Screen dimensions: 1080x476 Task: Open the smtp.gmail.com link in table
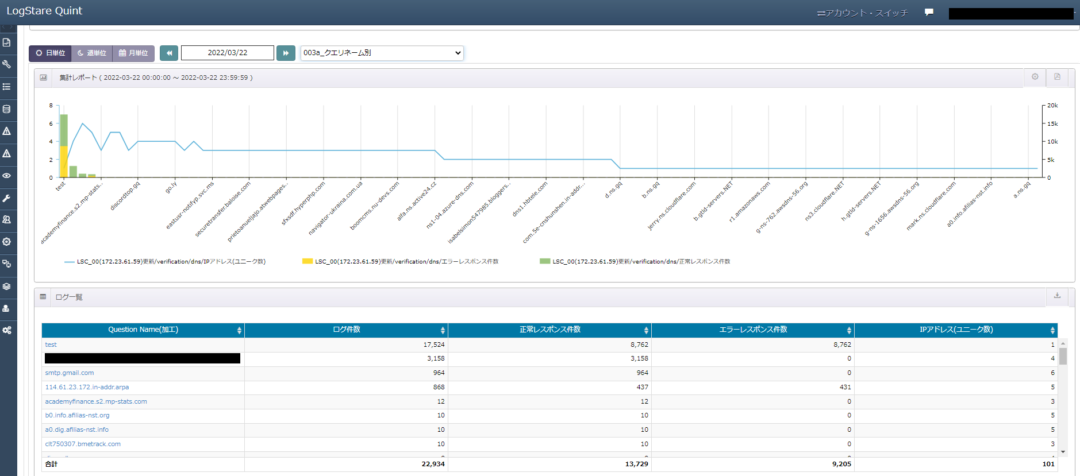69,372
